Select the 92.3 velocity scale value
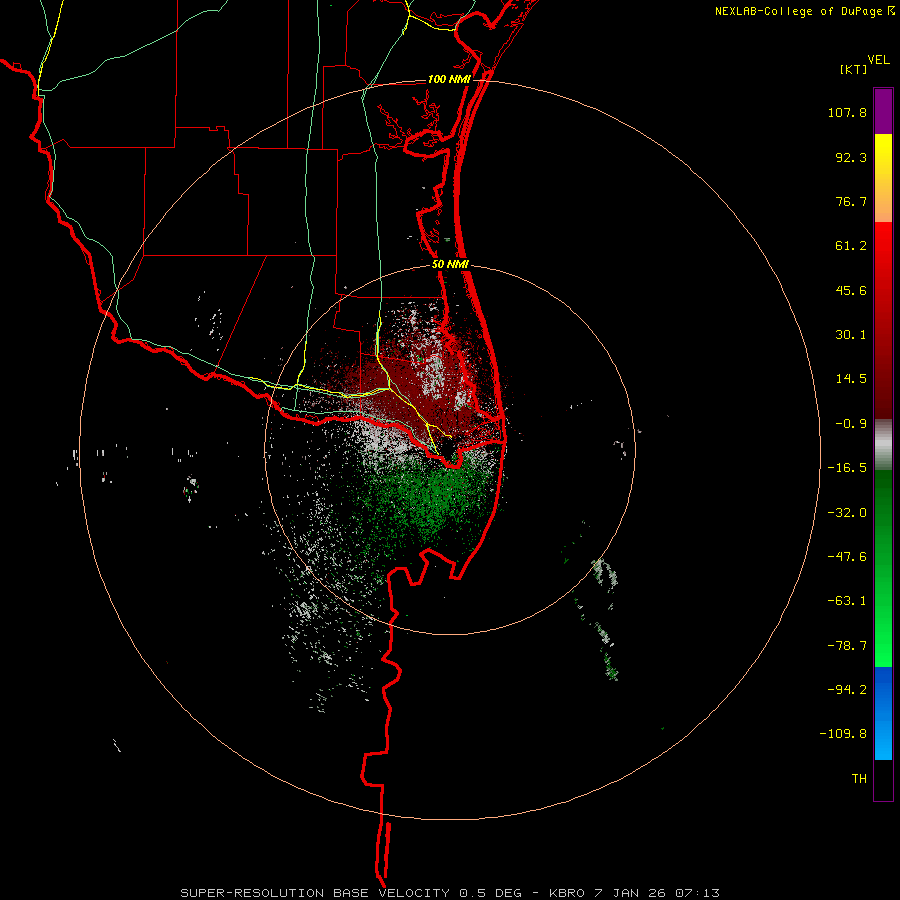 851,157
